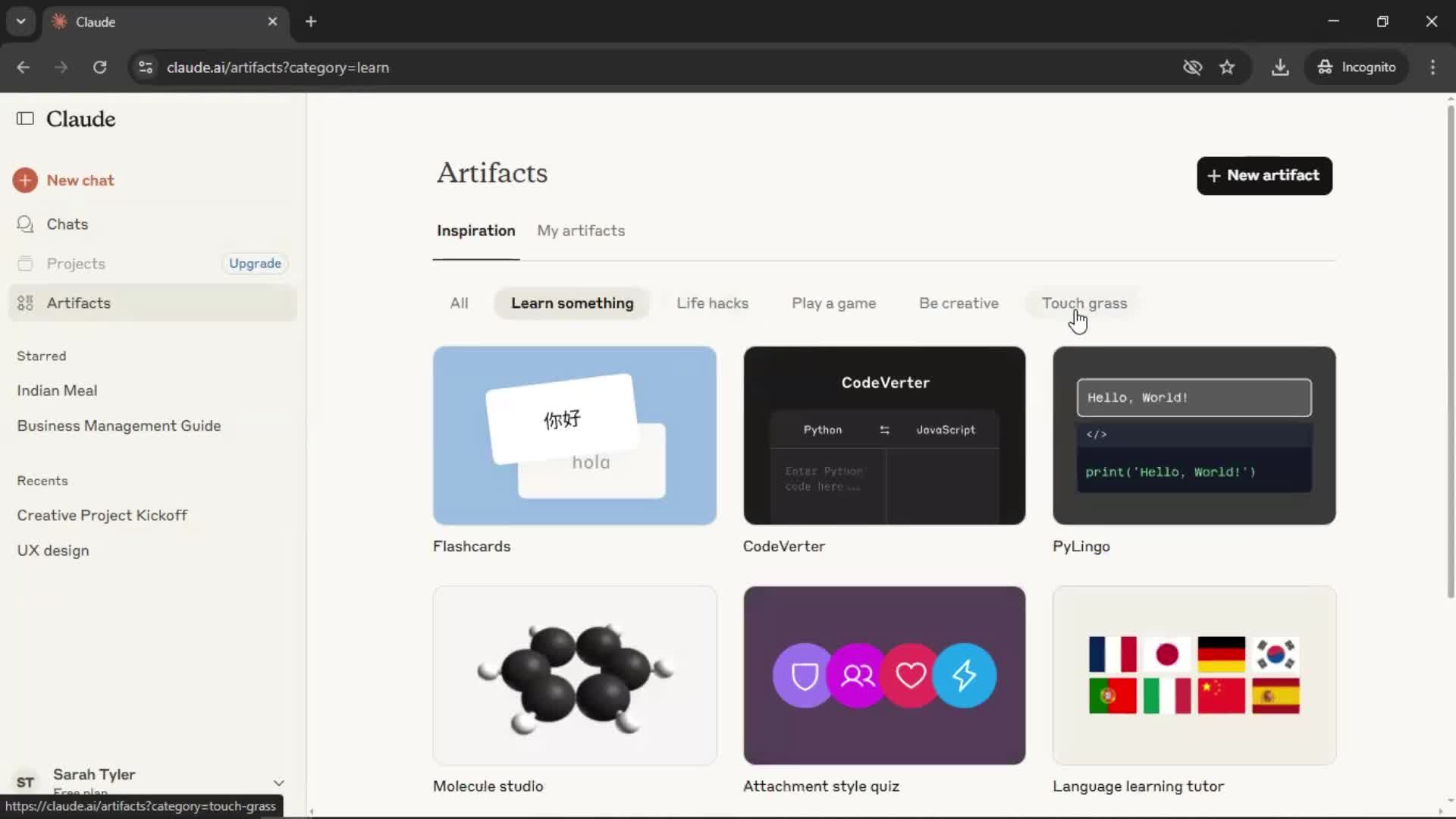Viewport: 1456px width, 819px height.
Task: Click the browser back arrow
Action: pyautogui.click(x=24, y=67)
